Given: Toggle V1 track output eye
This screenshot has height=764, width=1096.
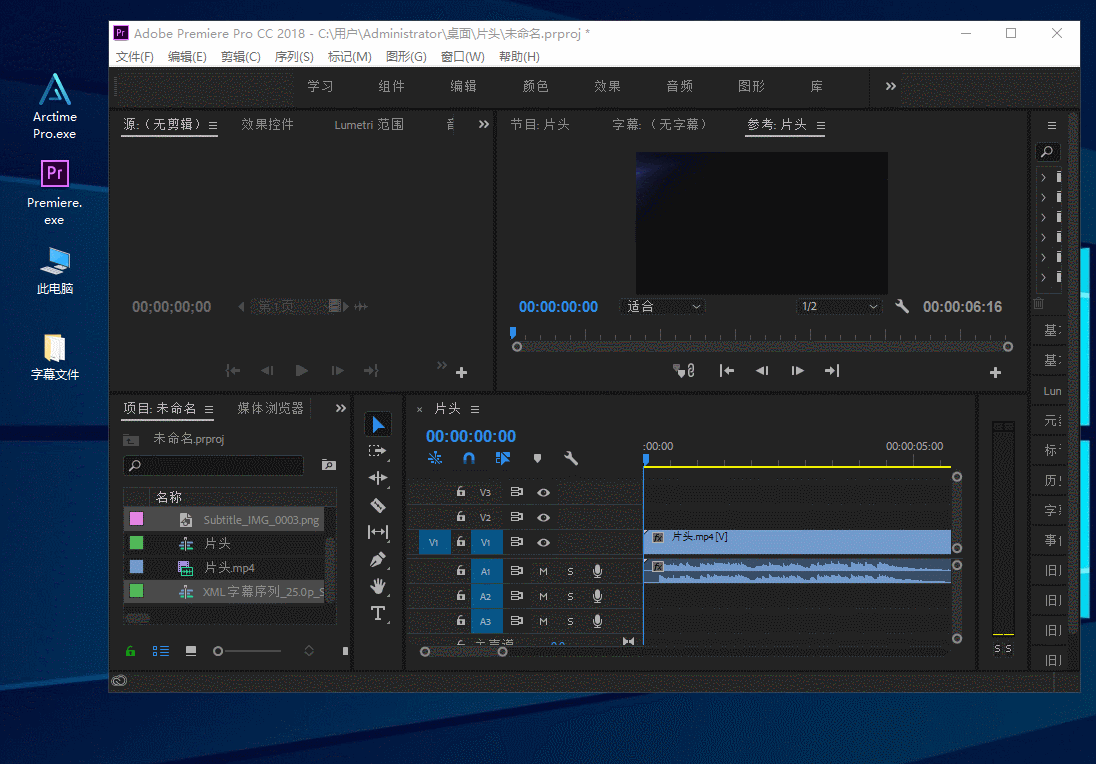Looking at the screenshot, I should pos(543,542).
